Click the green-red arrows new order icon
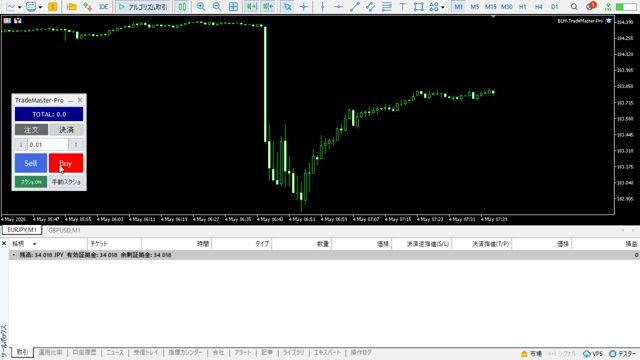 [87, 7]
